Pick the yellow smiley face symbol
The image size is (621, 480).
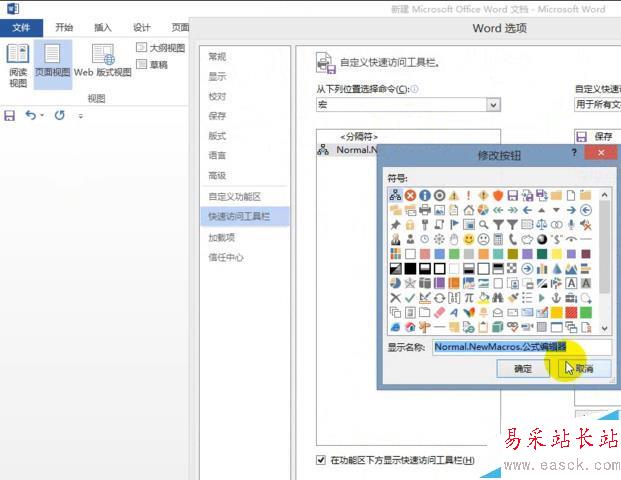point(469,239)
